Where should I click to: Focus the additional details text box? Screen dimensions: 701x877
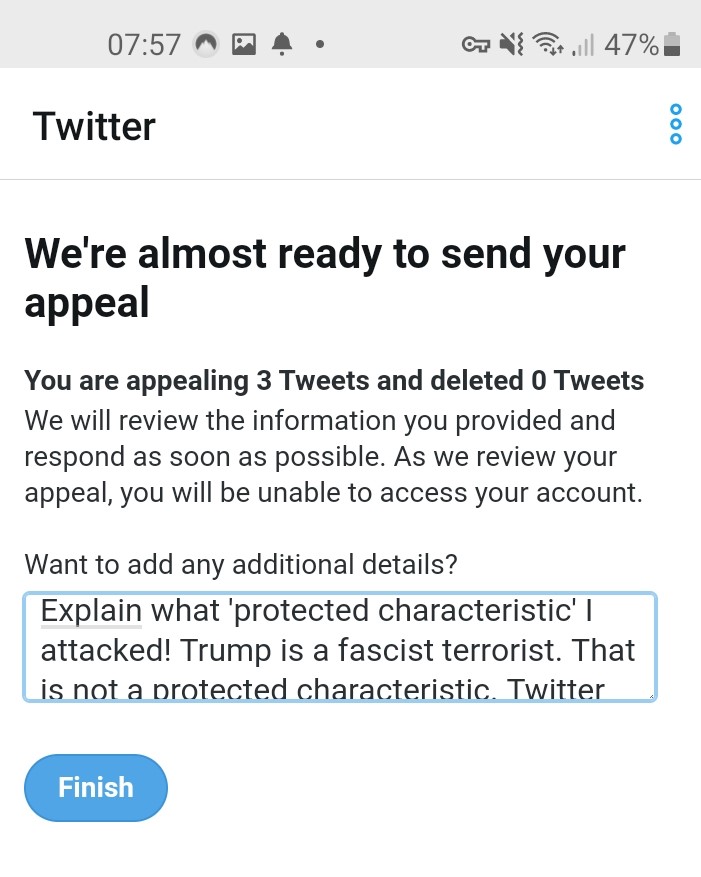point(340,648)
